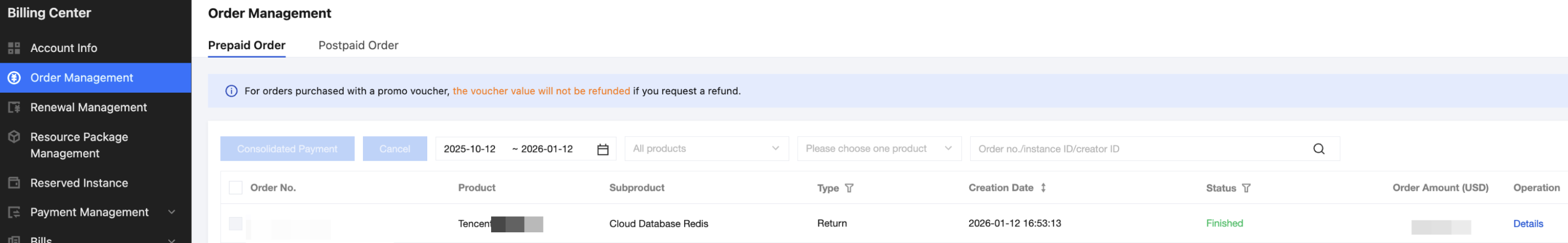Screen dimensions: 1568x243
Task: Expand the Payment Management submenu
Action: (x=172, y=212)
